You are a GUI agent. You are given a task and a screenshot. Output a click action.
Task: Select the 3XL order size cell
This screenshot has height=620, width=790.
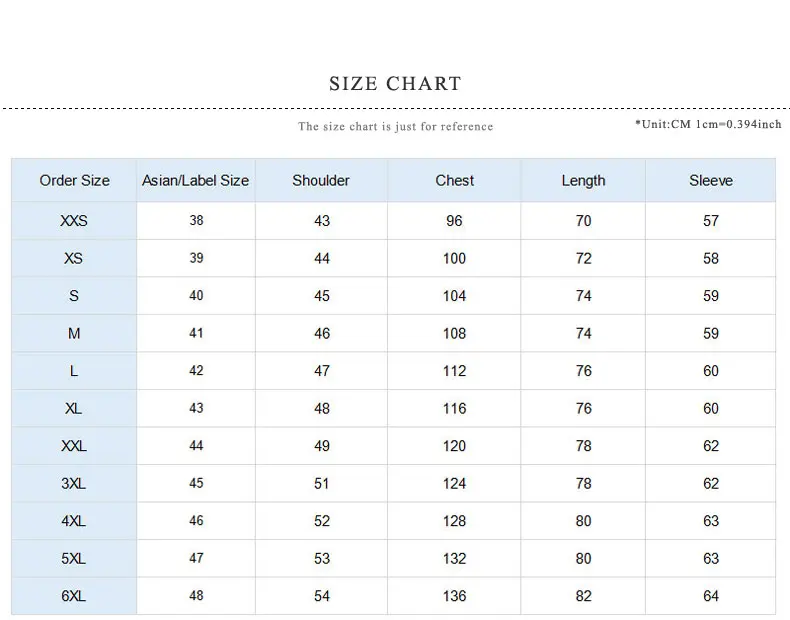coord(74,484)
